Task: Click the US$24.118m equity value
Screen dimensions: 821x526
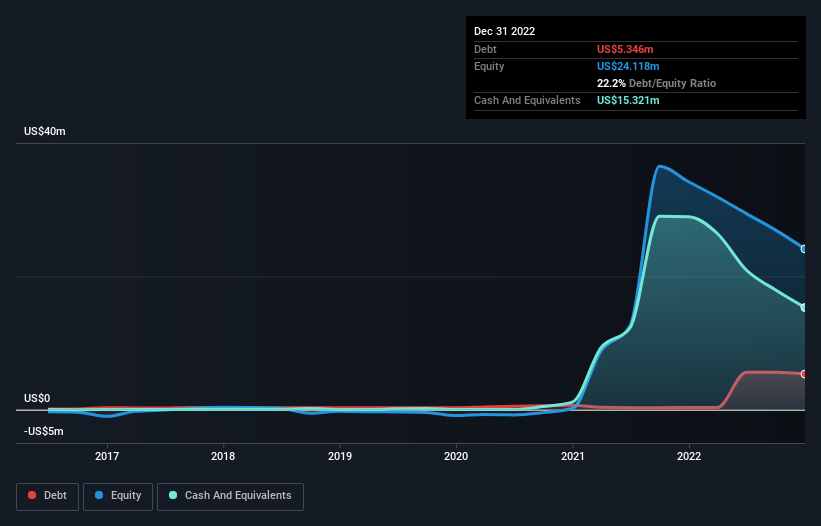Action: pos(628,66)
